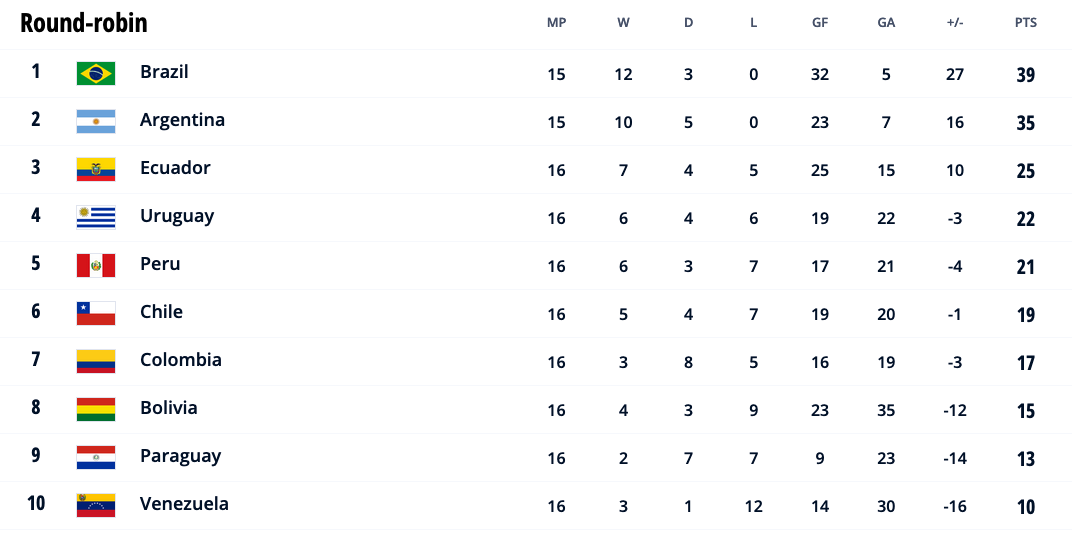1072x543 pixels.
Task: Click the GF column header
Action: [820, 23]
